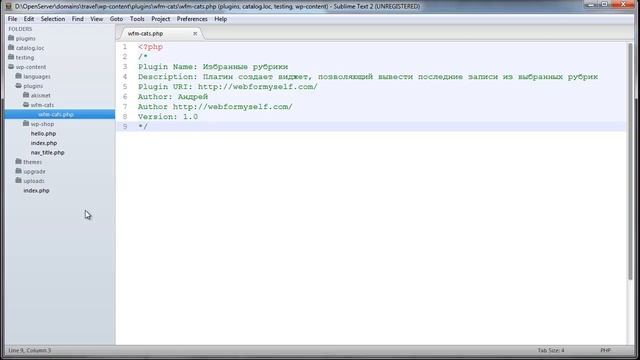
Task: Click the vertical scrollbar of the editor
Action: 631,161
